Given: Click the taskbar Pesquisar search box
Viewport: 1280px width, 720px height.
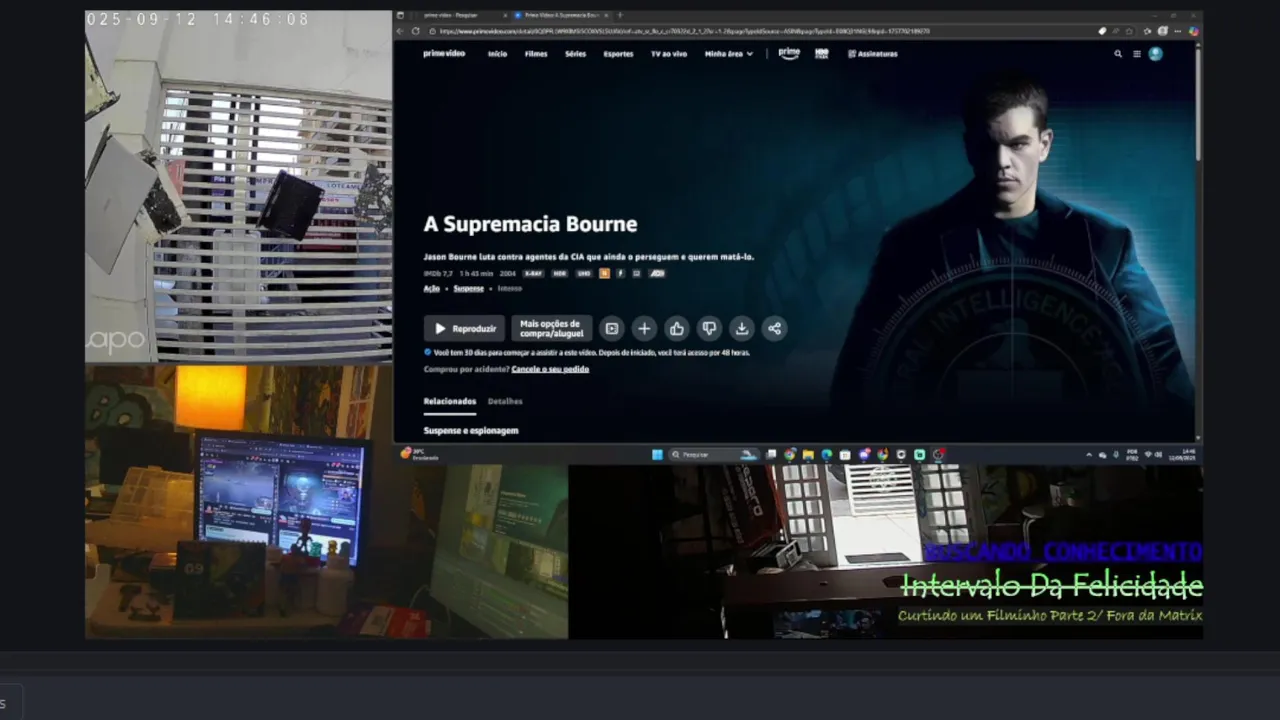Looking at the screenshot, I should point(715,454).
